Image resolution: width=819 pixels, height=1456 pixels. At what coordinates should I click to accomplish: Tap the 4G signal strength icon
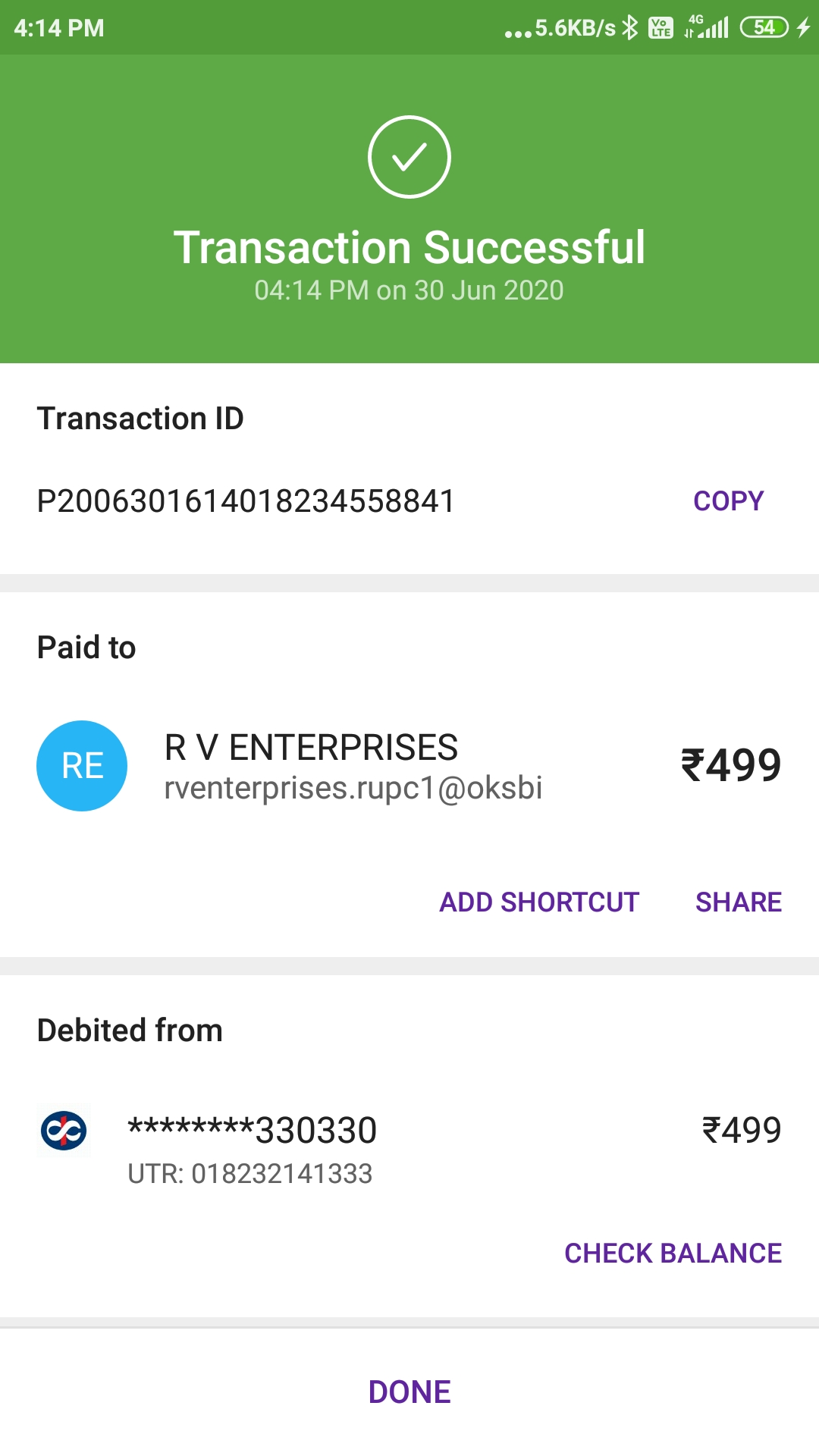[x=707, y=27]
